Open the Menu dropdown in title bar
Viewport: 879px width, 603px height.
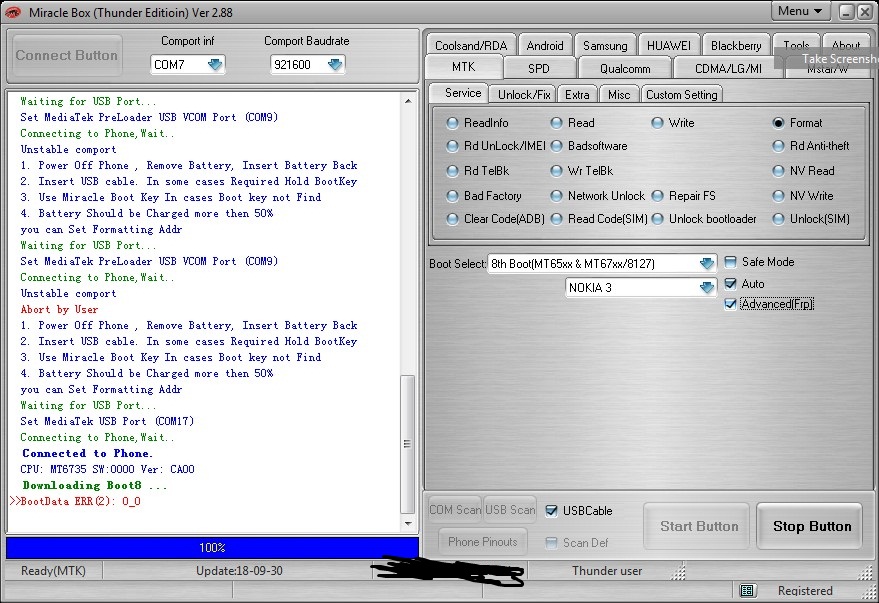click(800, 11)
